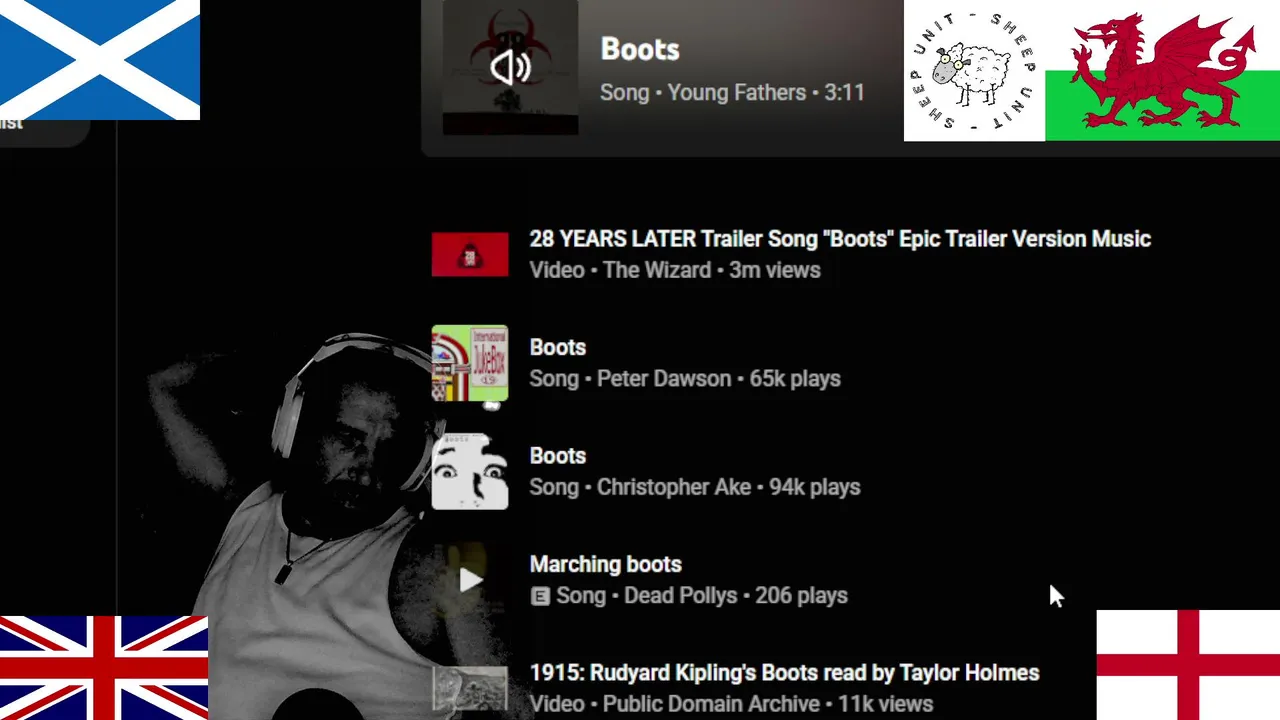Open the Young Fathers artist page
This screenshot has width=1280, height=720.
(737, 93)
